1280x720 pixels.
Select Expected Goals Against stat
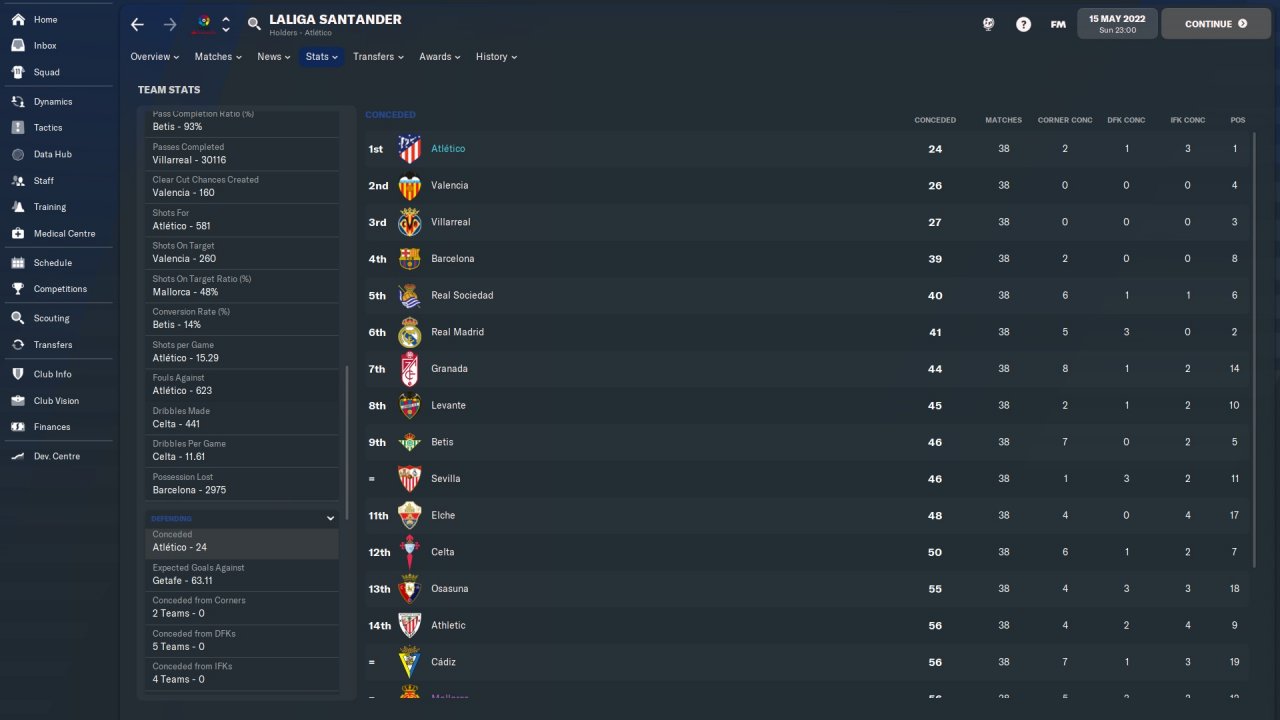(241, 574)
